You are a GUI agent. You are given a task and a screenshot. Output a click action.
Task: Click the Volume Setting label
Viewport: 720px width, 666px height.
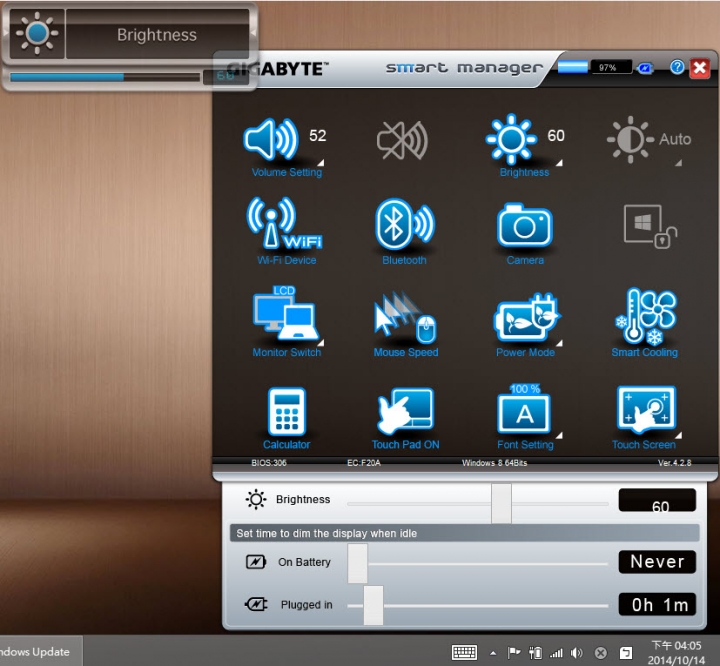(x=287, y=172)
